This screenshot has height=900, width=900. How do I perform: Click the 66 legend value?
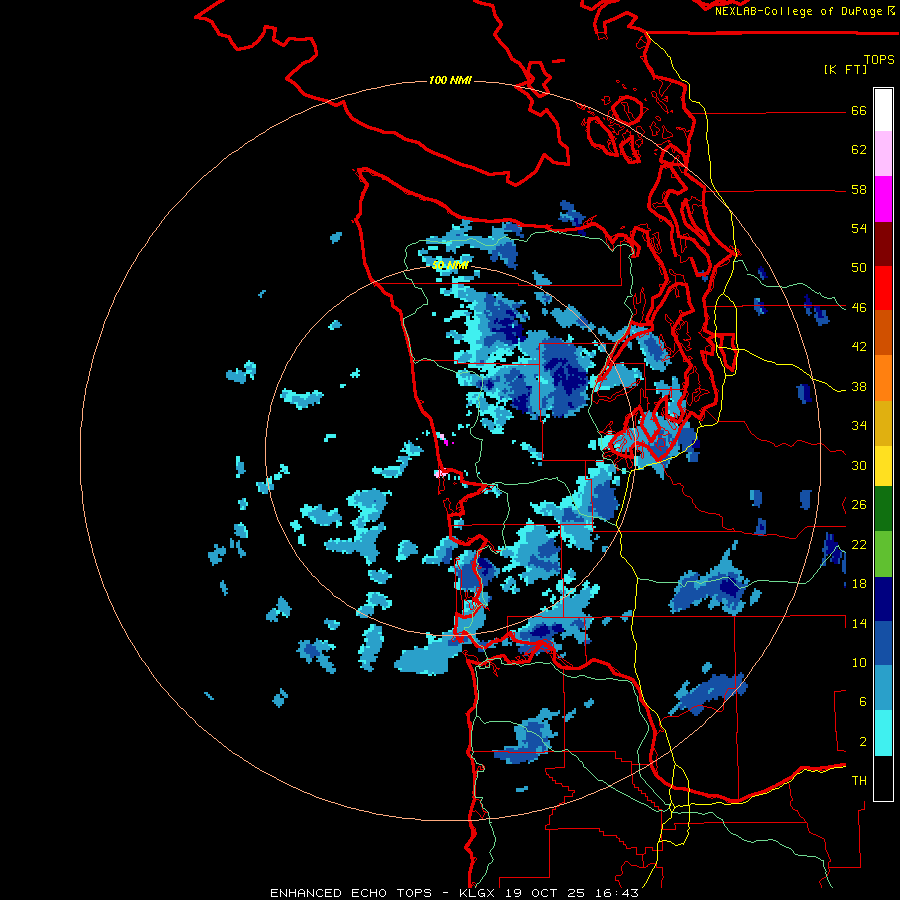click(x=859, y=111)
